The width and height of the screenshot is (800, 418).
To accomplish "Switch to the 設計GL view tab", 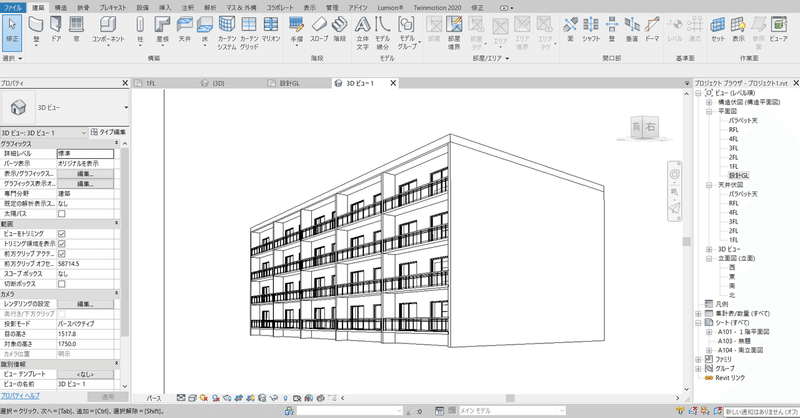I will click(289, 83).
